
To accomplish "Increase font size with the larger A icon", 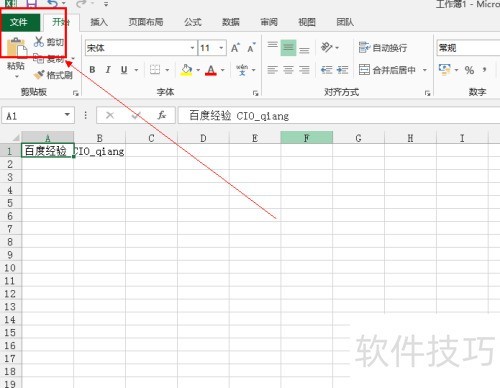I will click(x=235, y=48).
